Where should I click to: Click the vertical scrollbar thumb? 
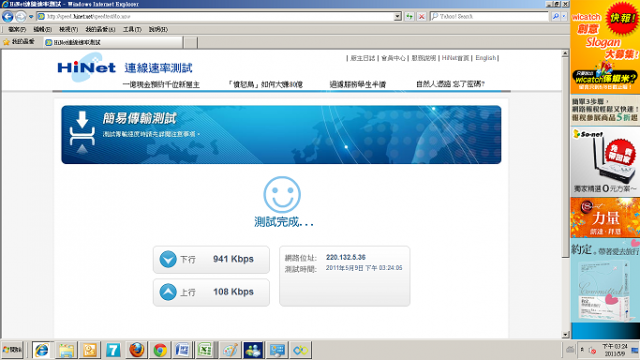[x=565, y=158]
